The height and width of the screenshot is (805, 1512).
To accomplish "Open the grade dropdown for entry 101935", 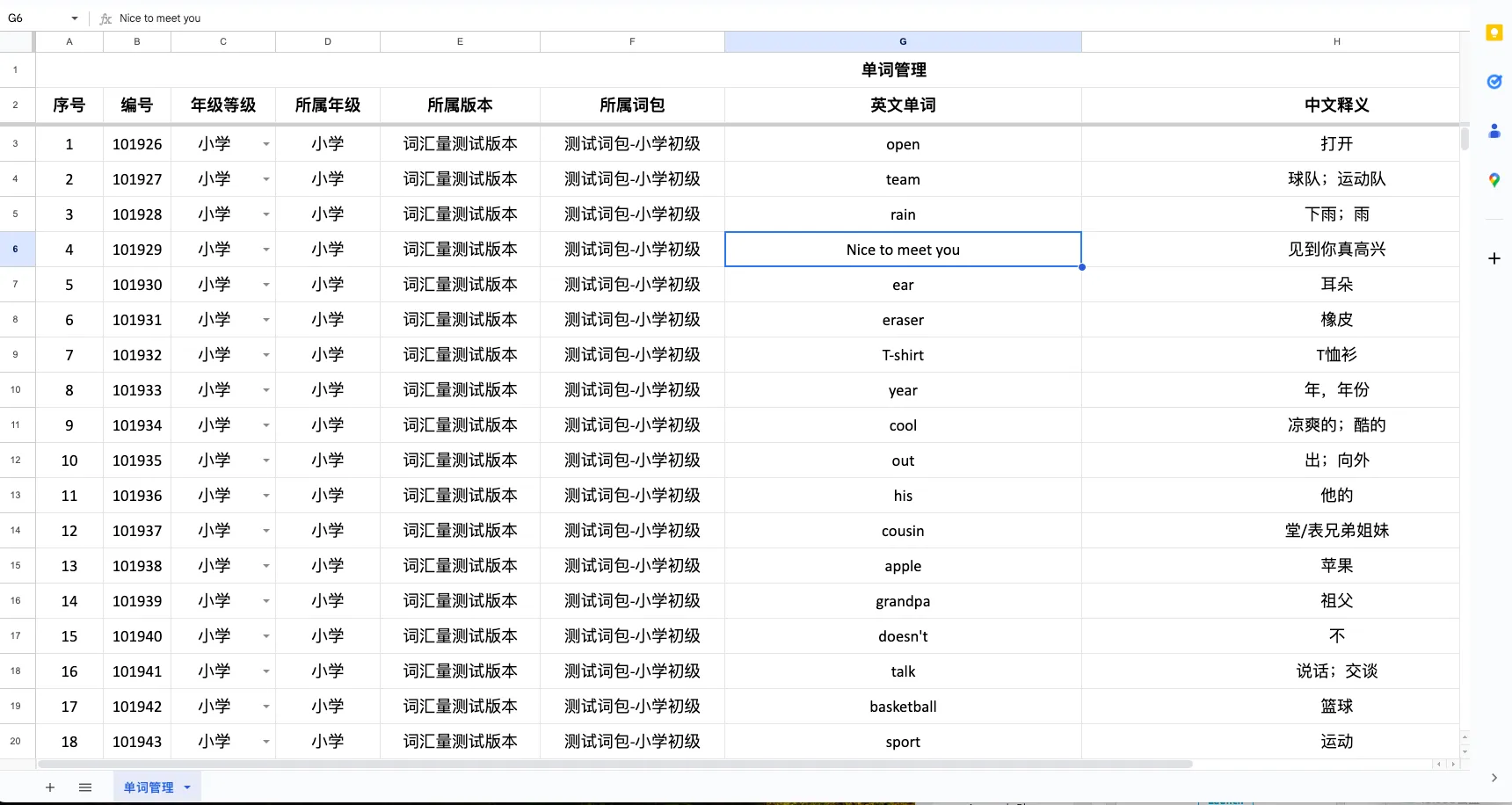I will coord(265,461).
